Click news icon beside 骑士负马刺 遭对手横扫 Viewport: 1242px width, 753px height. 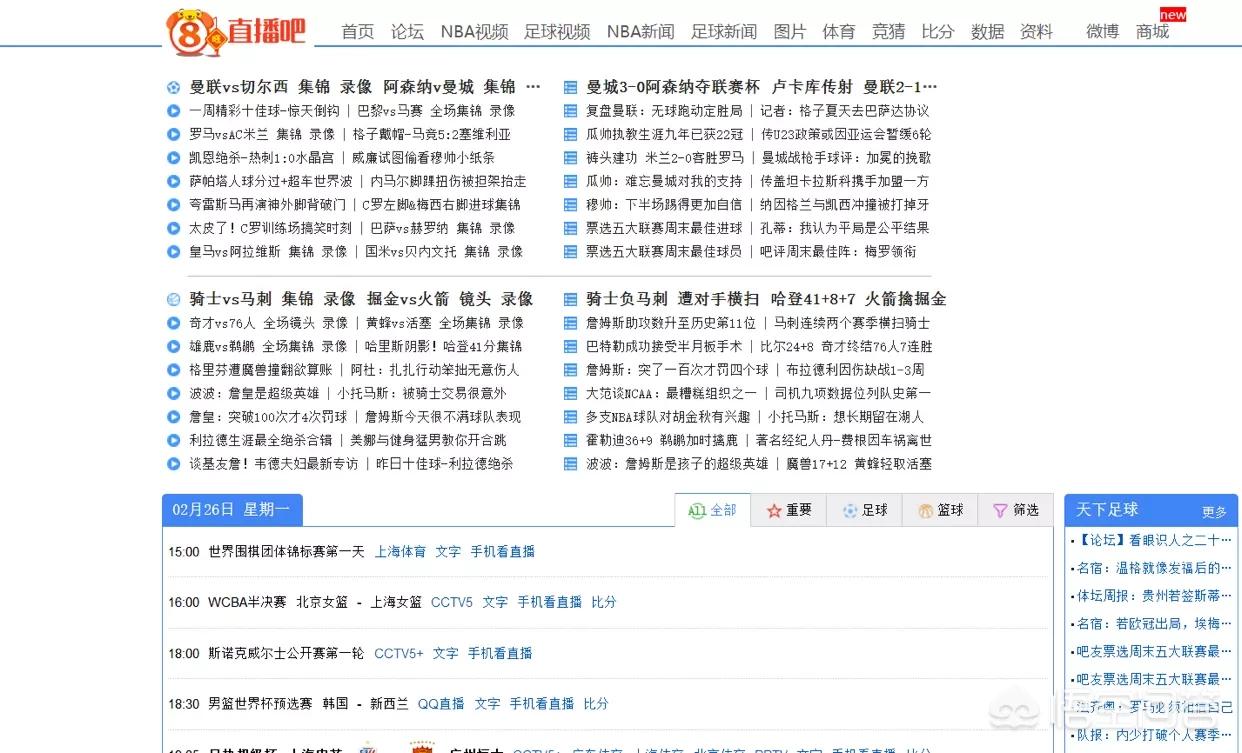[571, 299]
